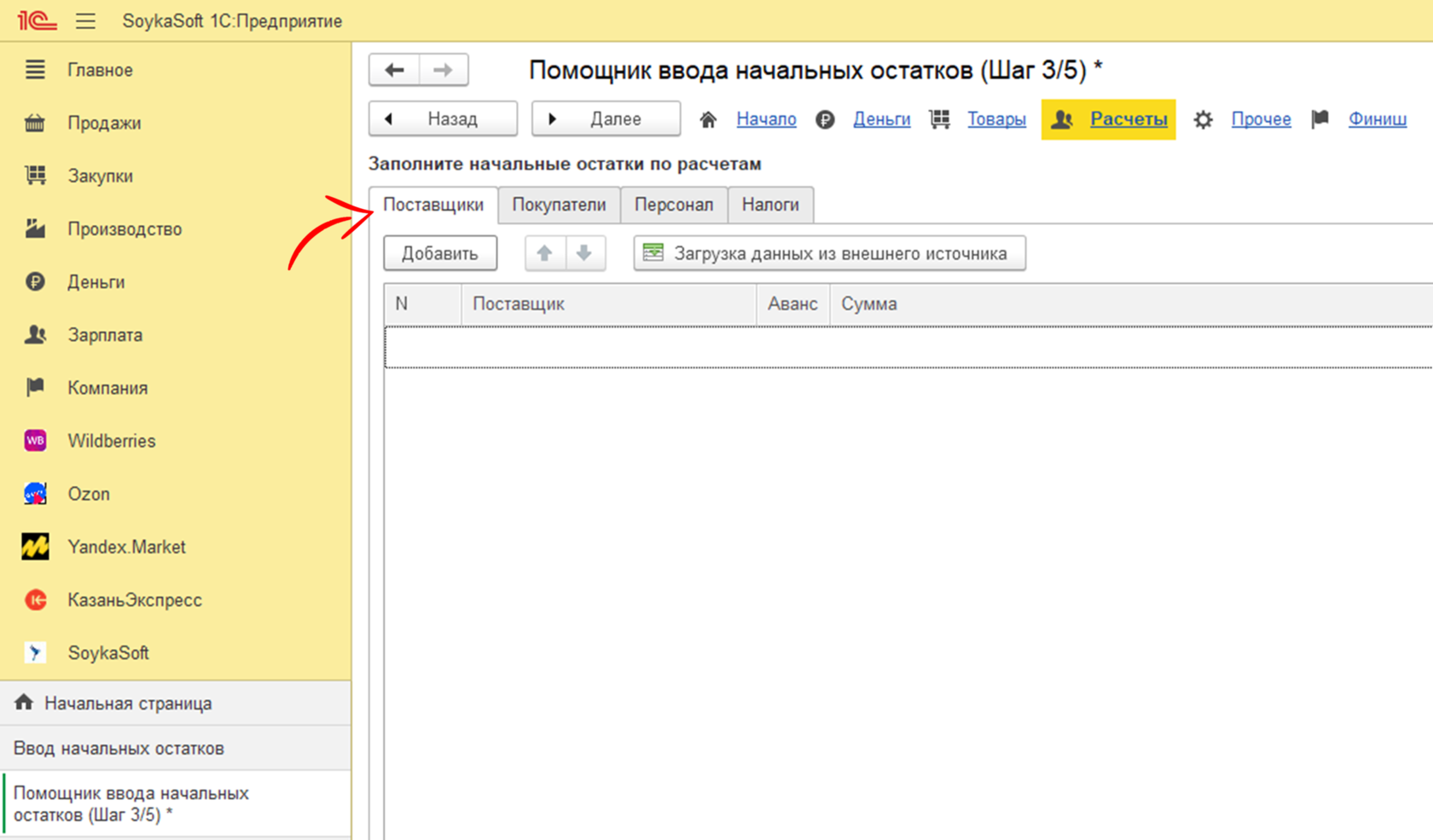This screenshot has width=1433, height=840.
Task: Follow the Деньги step link
Action: click(882, 119)
